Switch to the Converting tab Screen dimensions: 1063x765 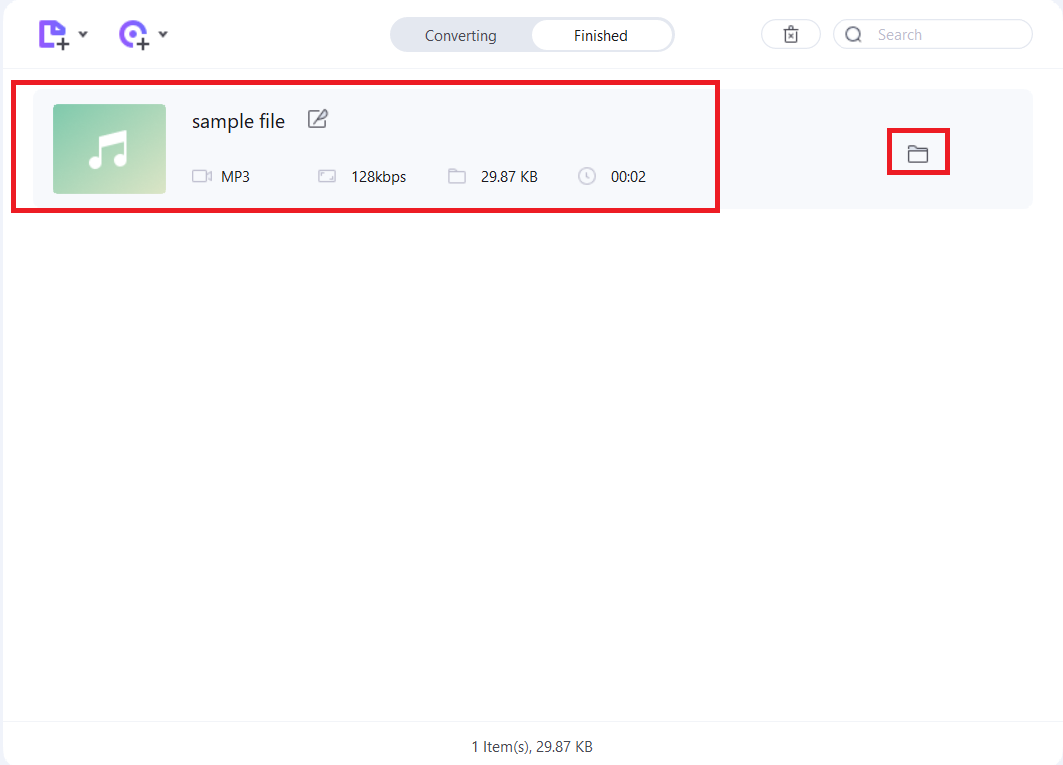click(x=461, y=34)
